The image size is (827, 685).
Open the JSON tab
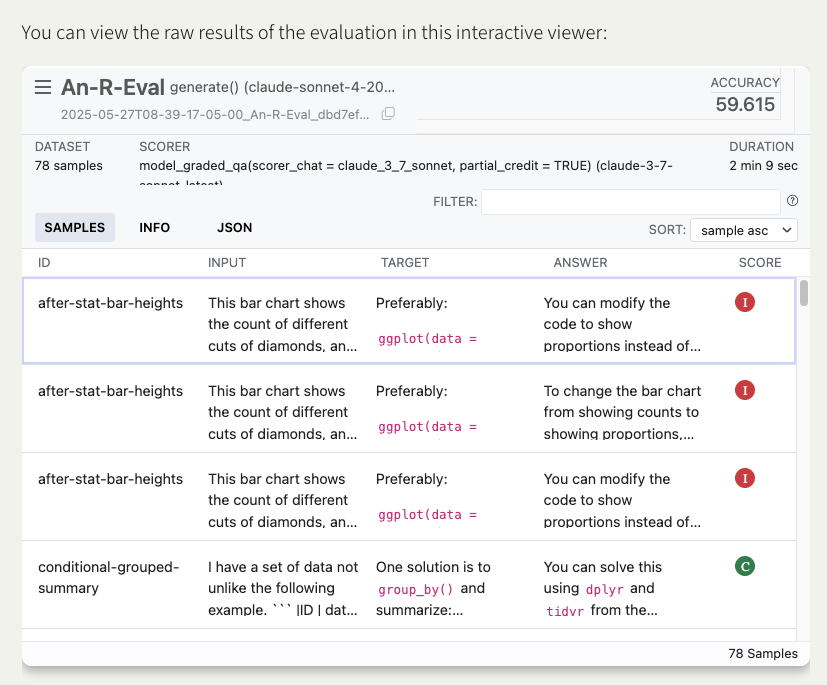click(x=234, y=228)
